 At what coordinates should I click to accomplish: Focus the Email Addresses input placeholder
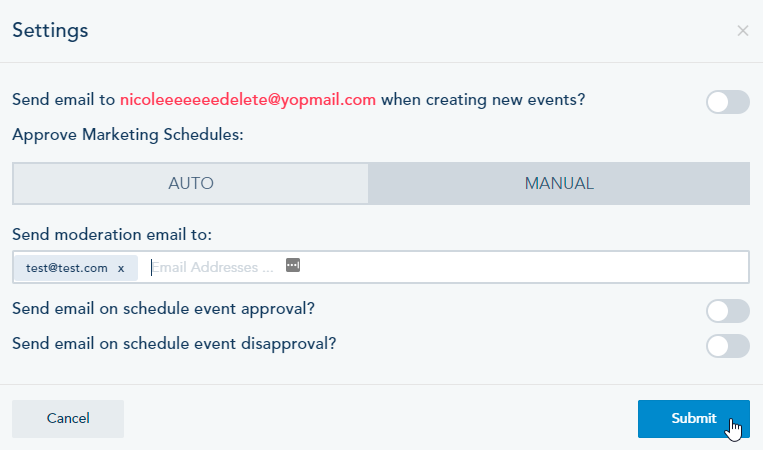pyautogui.click(x=213, y=268)
